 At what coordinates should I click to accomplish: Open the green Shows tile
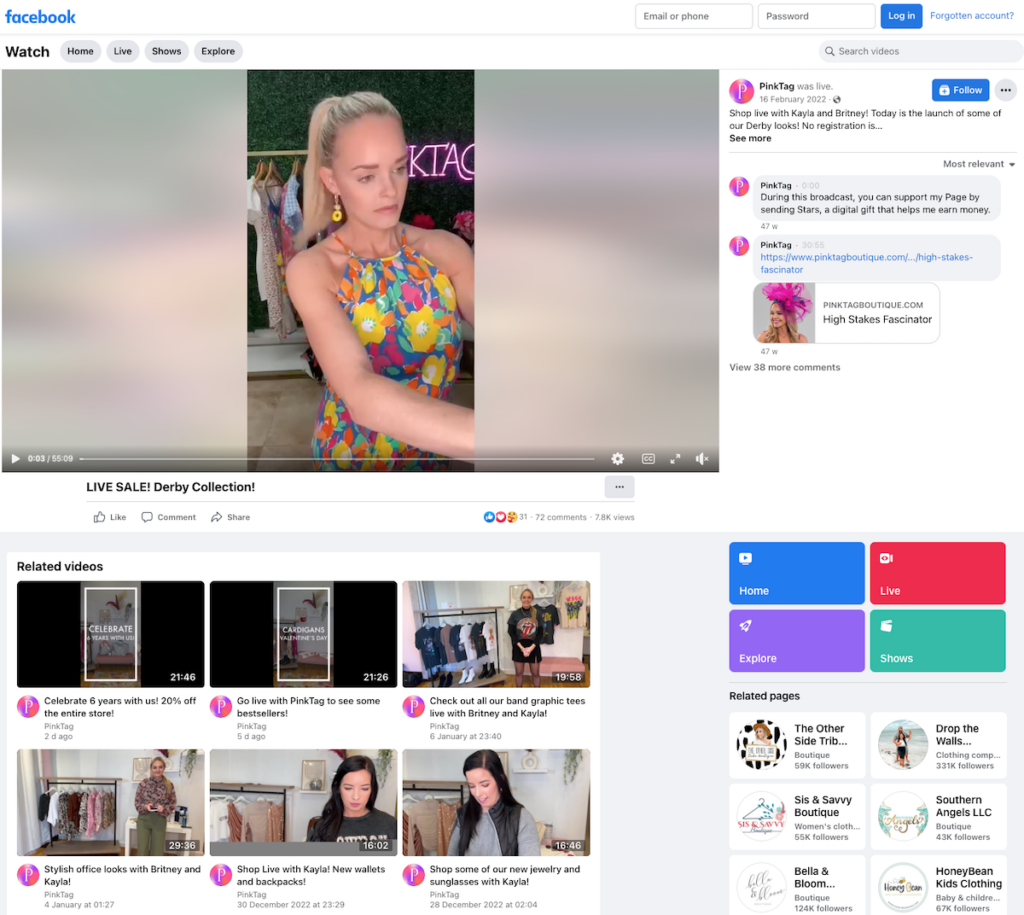tap(938, 641)
